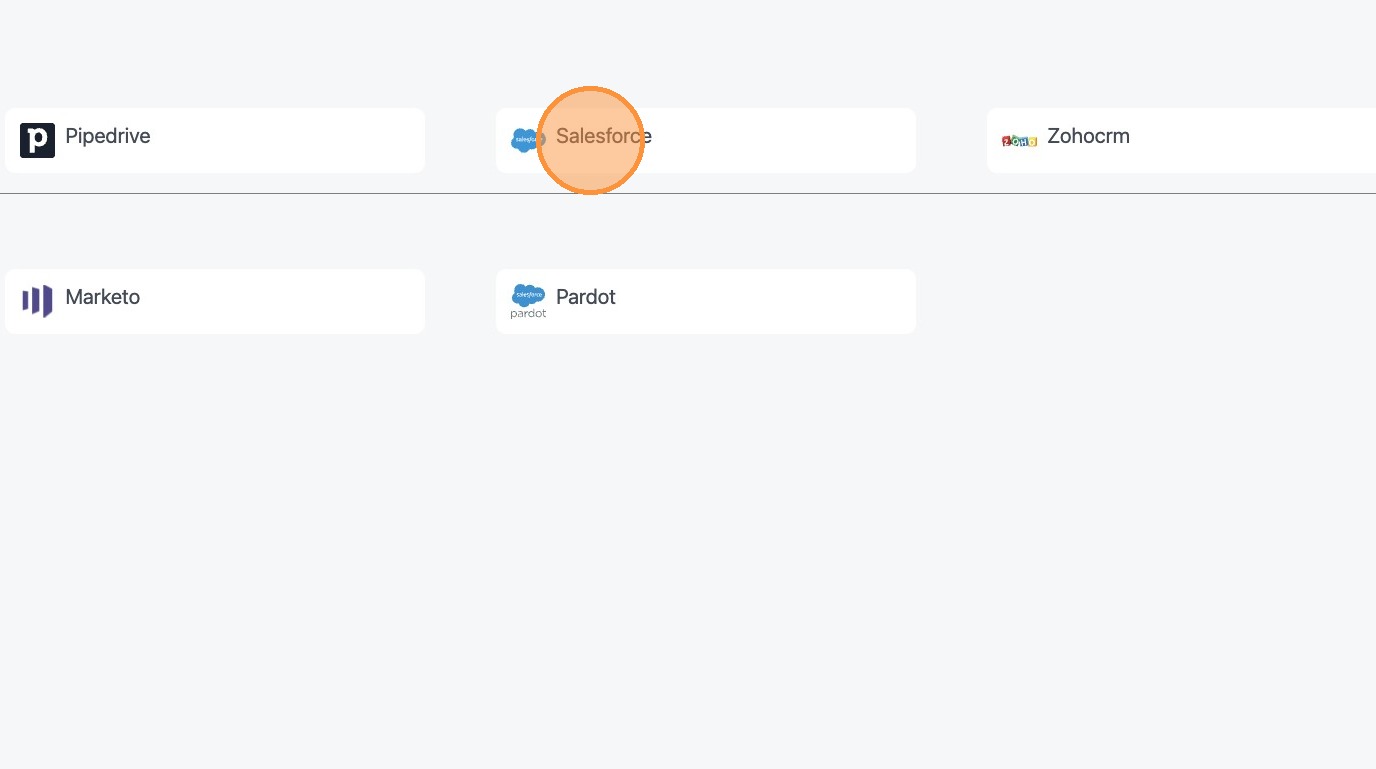Click the Pipedrive black 'p' logo icon
1376x769 pixels.
pos(37,140)
